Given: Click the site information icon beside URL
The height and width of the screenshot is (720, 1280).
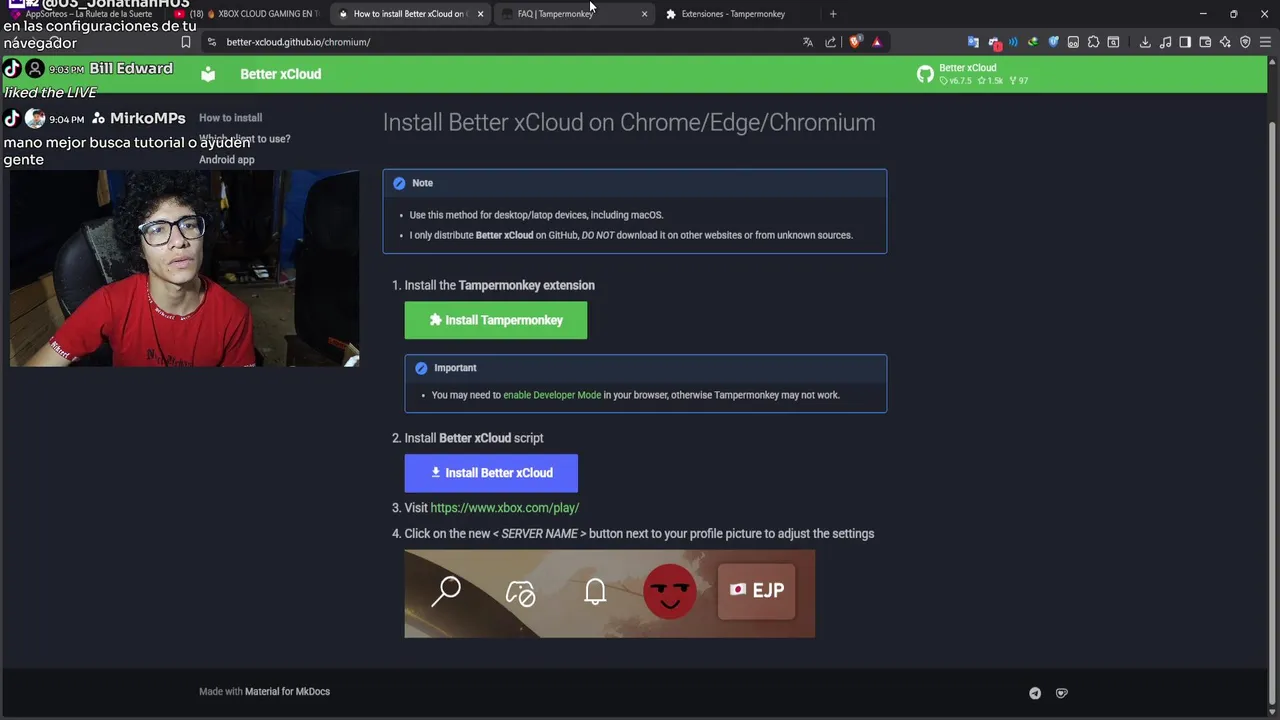Looking at the screenshot, I should pyautogui.click(x=211, y=42).
